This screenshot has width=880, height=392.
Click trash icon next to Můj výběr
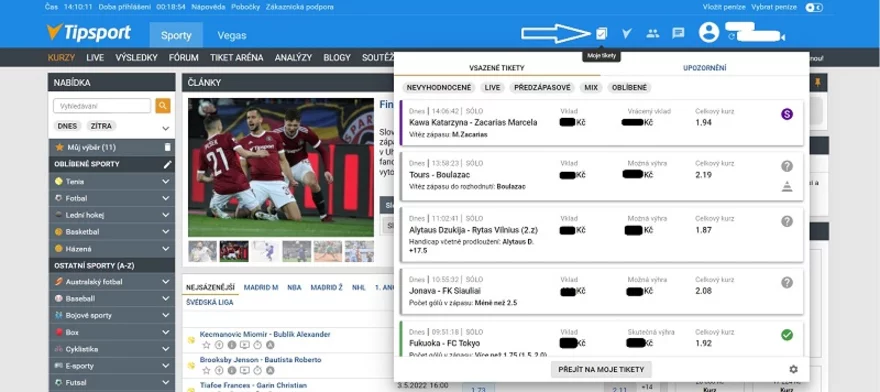click(167, 147)
